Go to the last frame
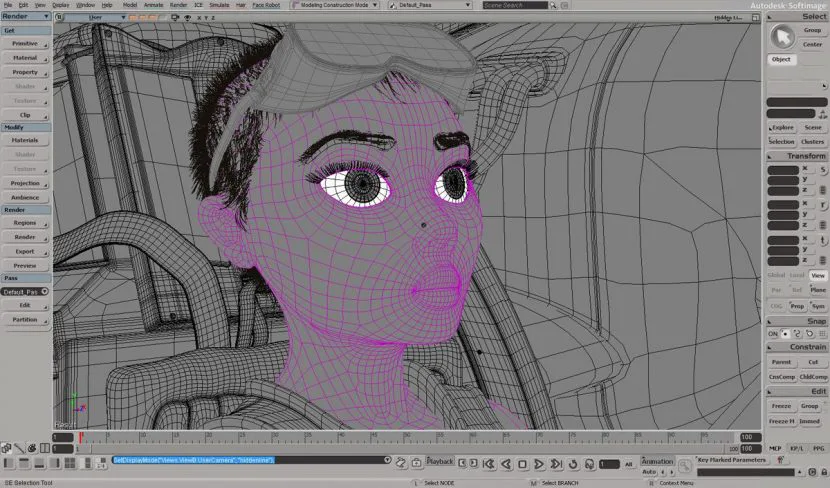This screenshot has width=830, height=488. point(556,464)
